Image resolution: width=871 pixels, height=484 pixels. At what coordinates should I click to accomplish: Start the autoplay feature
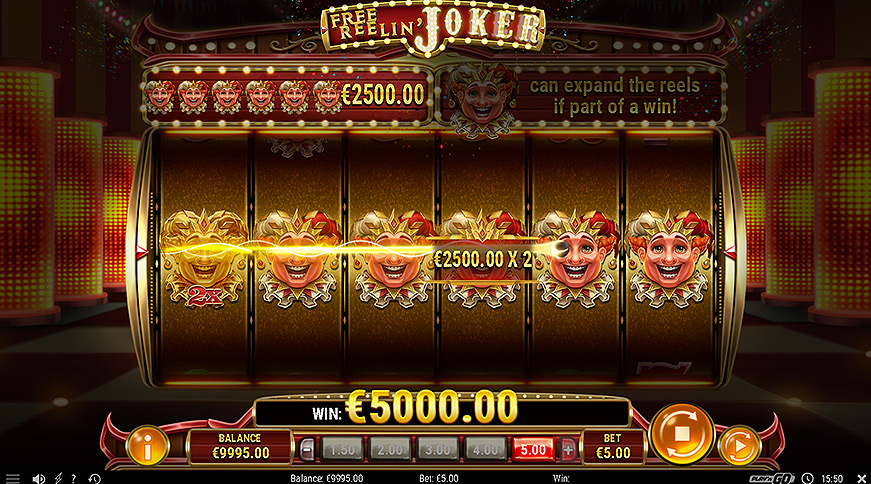click(739, 445)
